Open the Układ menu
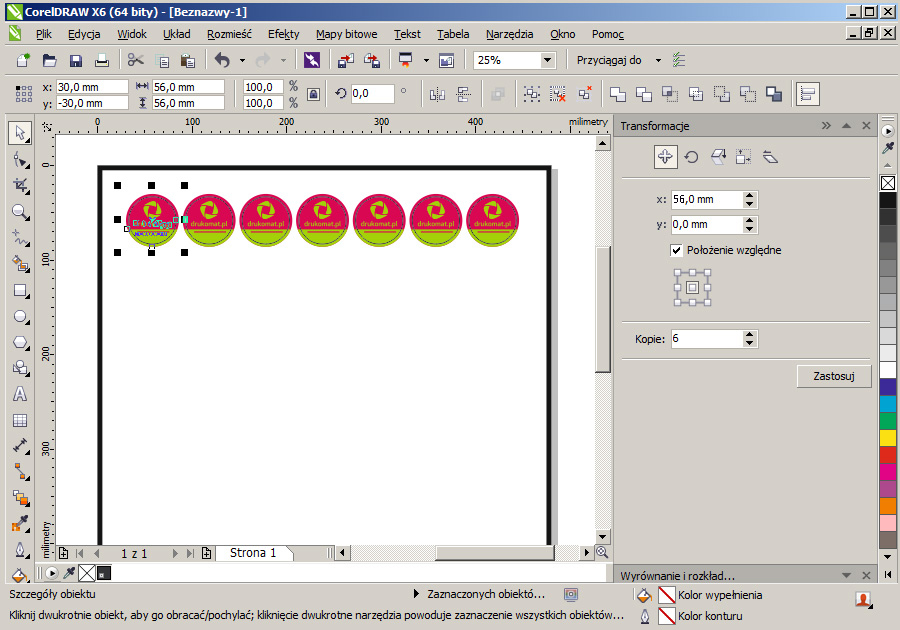This screenshot has height=630, width=900. (177, 34)
